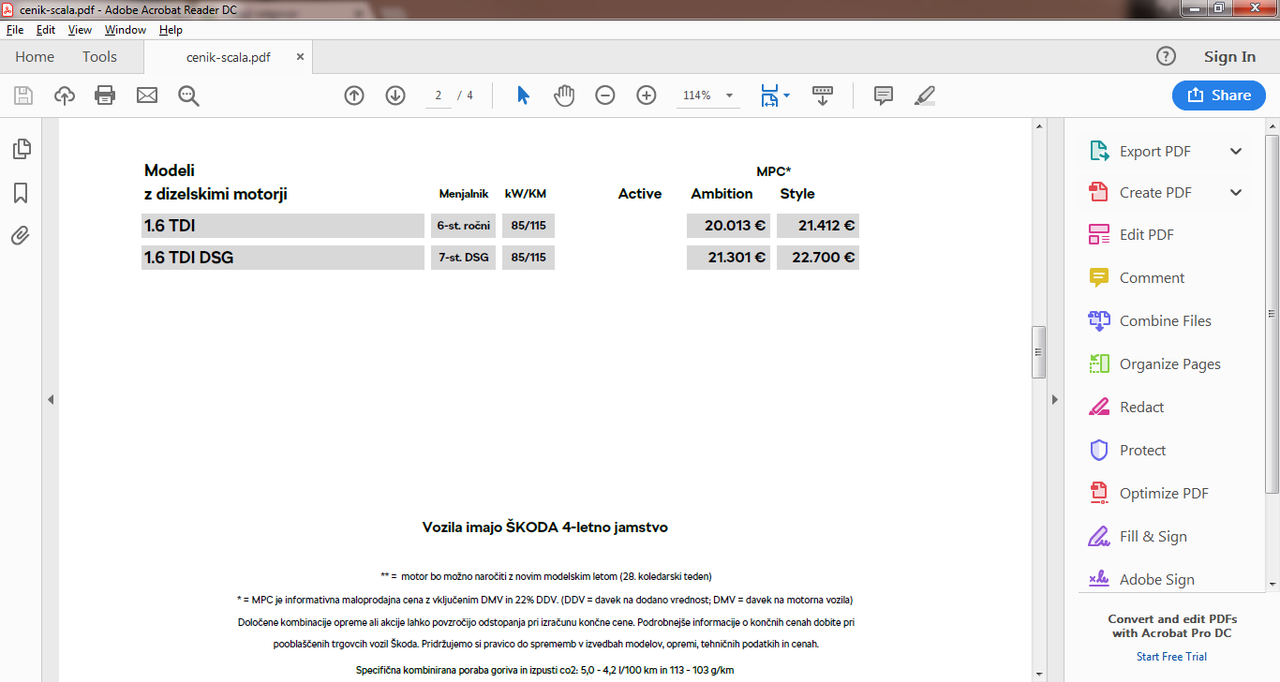Upload file to cloud icon

click(64, 95)
